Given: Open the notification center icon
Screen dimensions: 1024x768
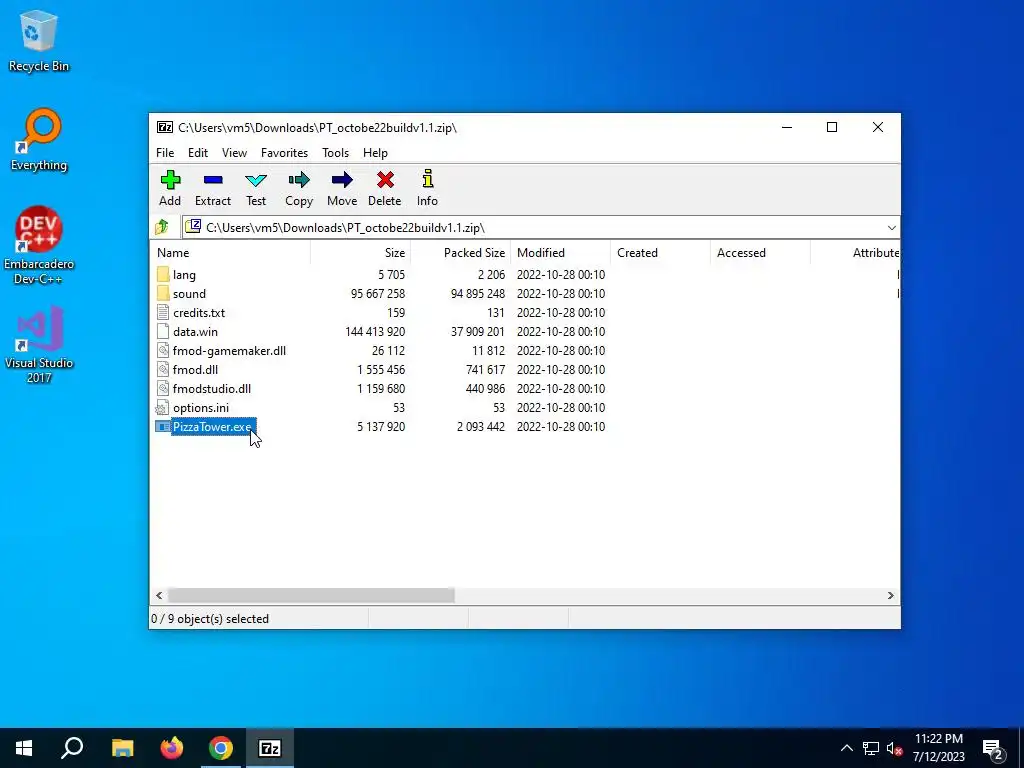Looking at the screenshot, I should click(993, 748).
